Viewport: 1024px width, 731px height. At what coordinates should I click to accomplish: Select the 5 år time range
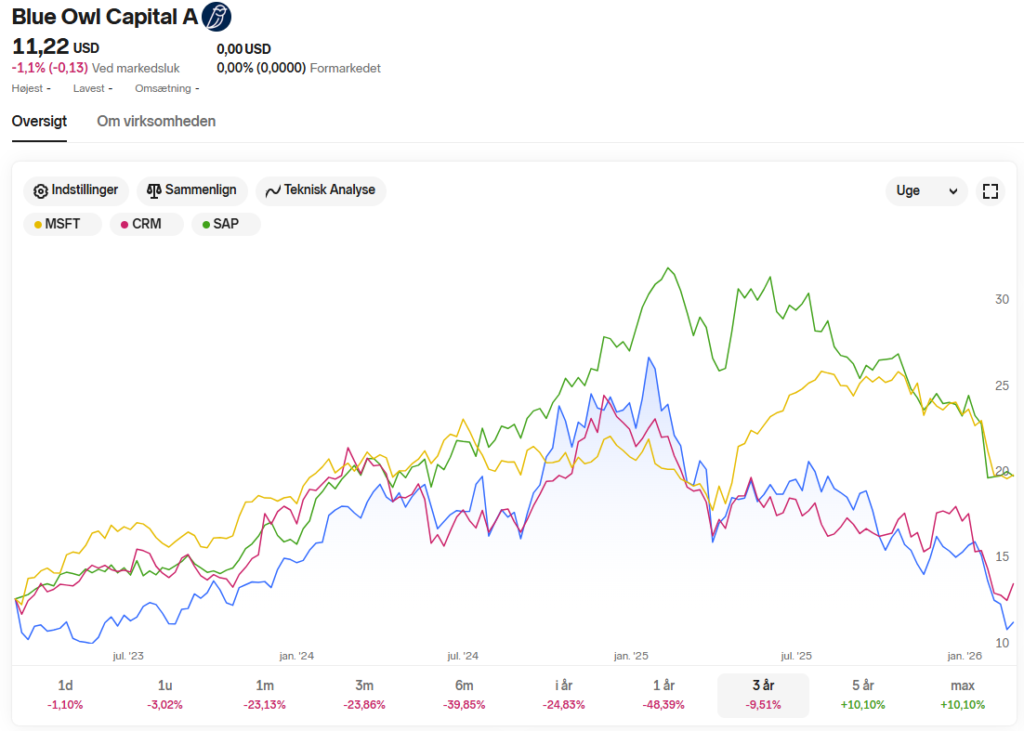pyautogui.click(x=863, y=694)
